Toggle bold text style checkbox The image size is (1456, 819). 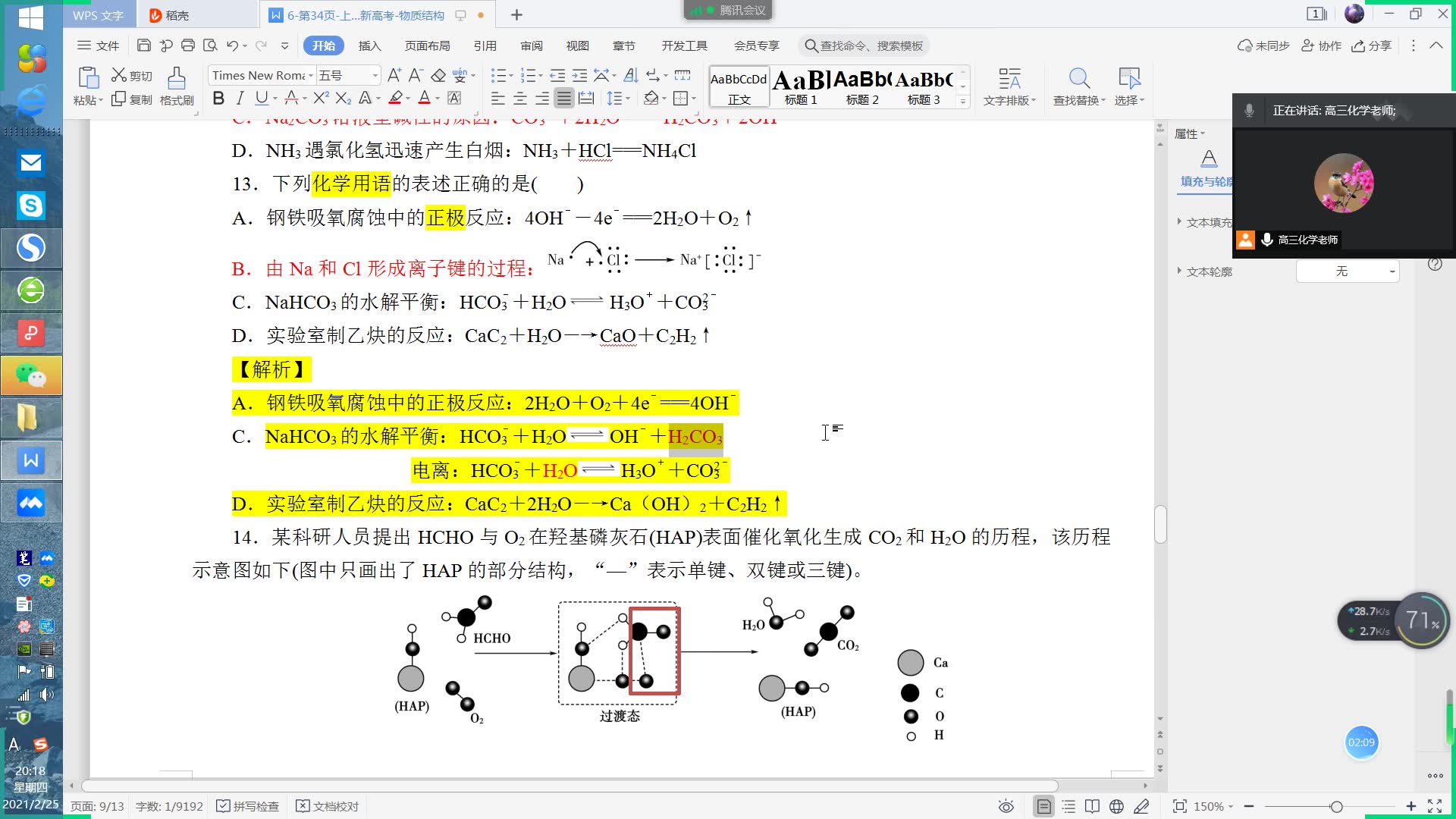pyautogui.click(x=217, y=98)
